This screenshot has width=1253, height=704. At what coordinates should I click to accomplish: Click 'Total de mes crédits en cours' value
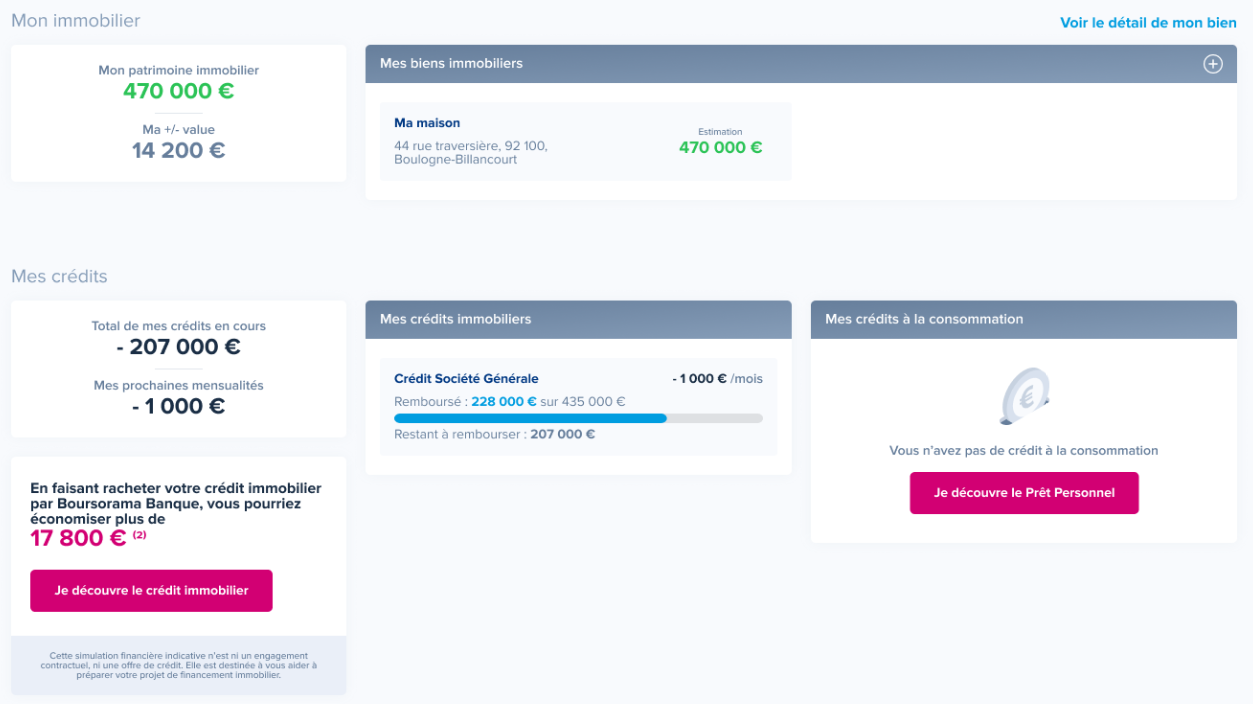(x=177, y=347)
